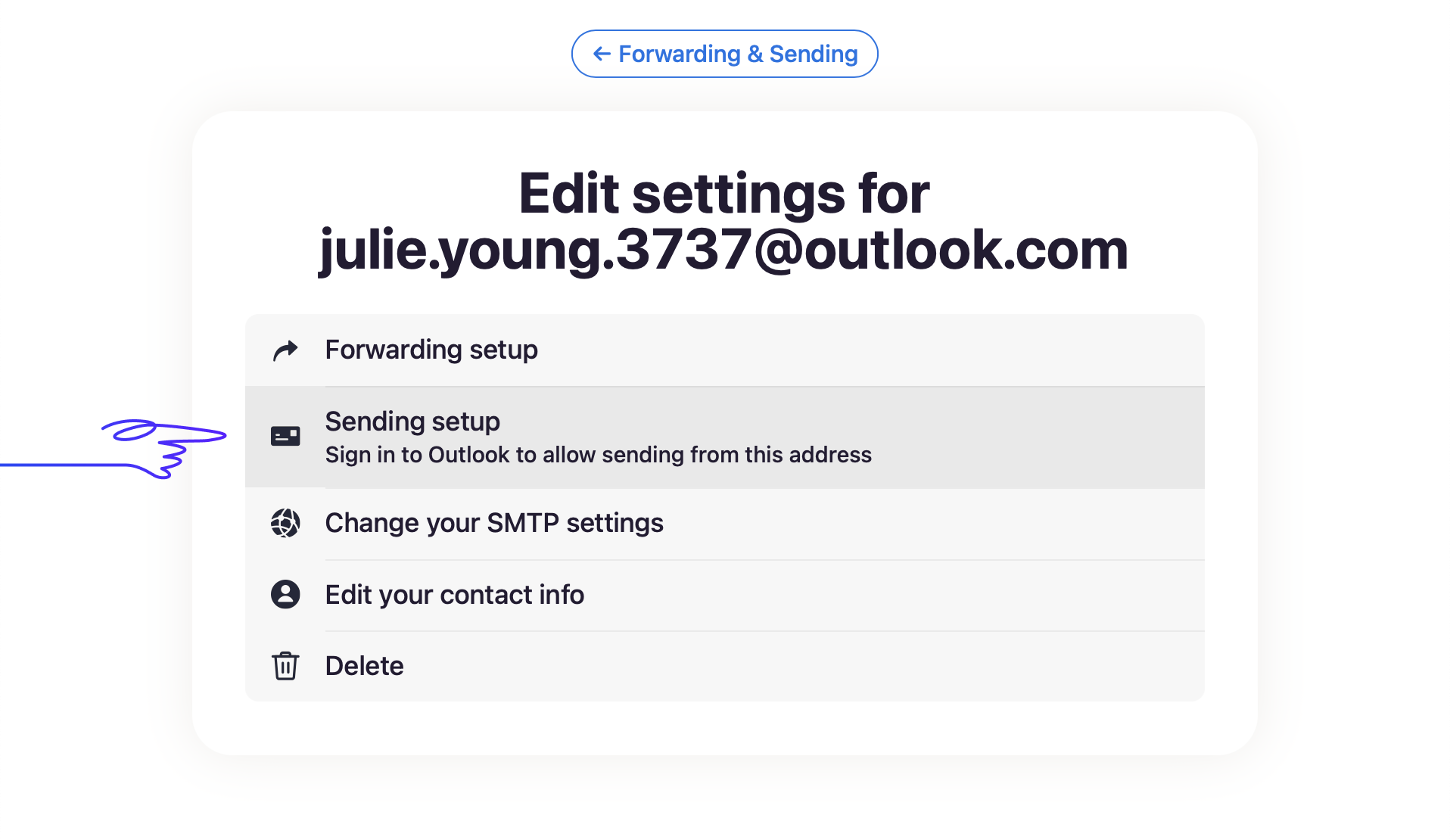Click the contact person avatar icon
Screen dimensions: 1450x840
(x=285, y=594)
